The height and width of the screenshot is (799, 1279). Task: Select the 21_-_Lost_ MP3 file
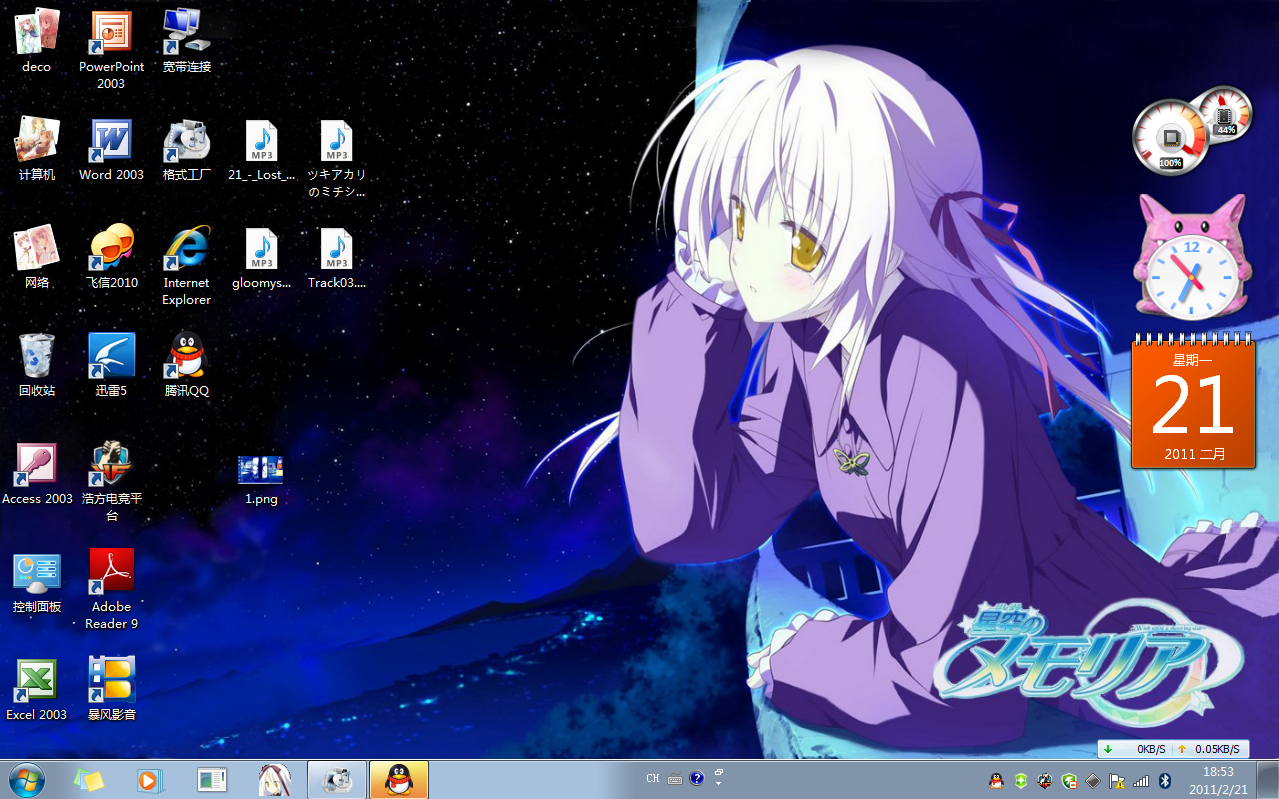pos(262,148)
